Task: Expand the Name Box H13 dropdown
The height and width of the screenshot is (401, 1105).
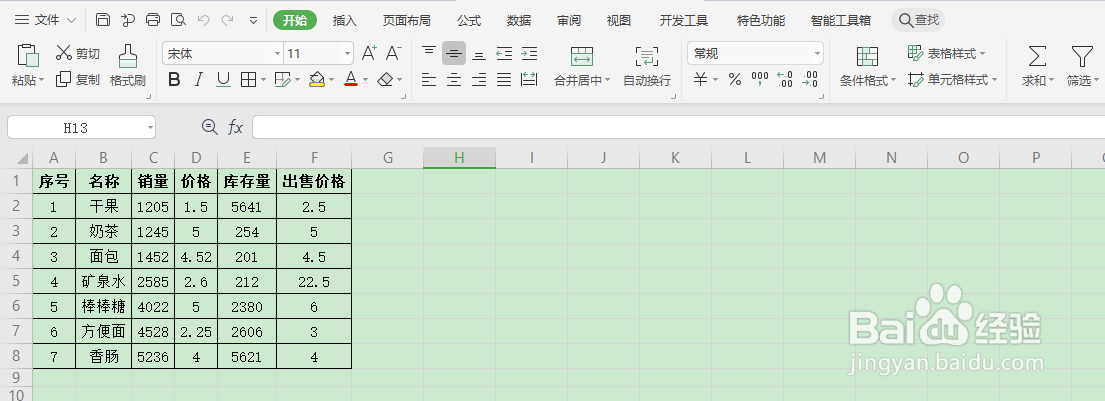Action: [x=150, y=128]
